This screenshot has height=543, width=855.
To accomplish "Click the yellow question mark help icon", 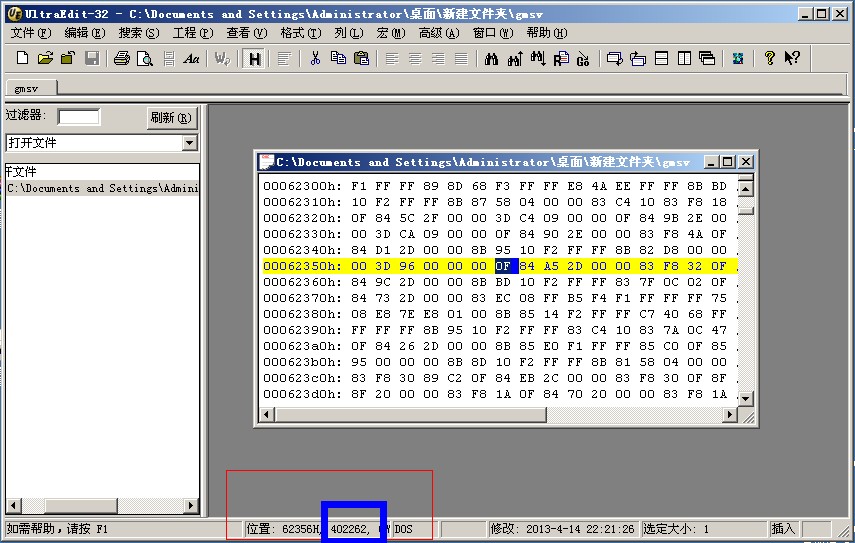I will [769, 58].
